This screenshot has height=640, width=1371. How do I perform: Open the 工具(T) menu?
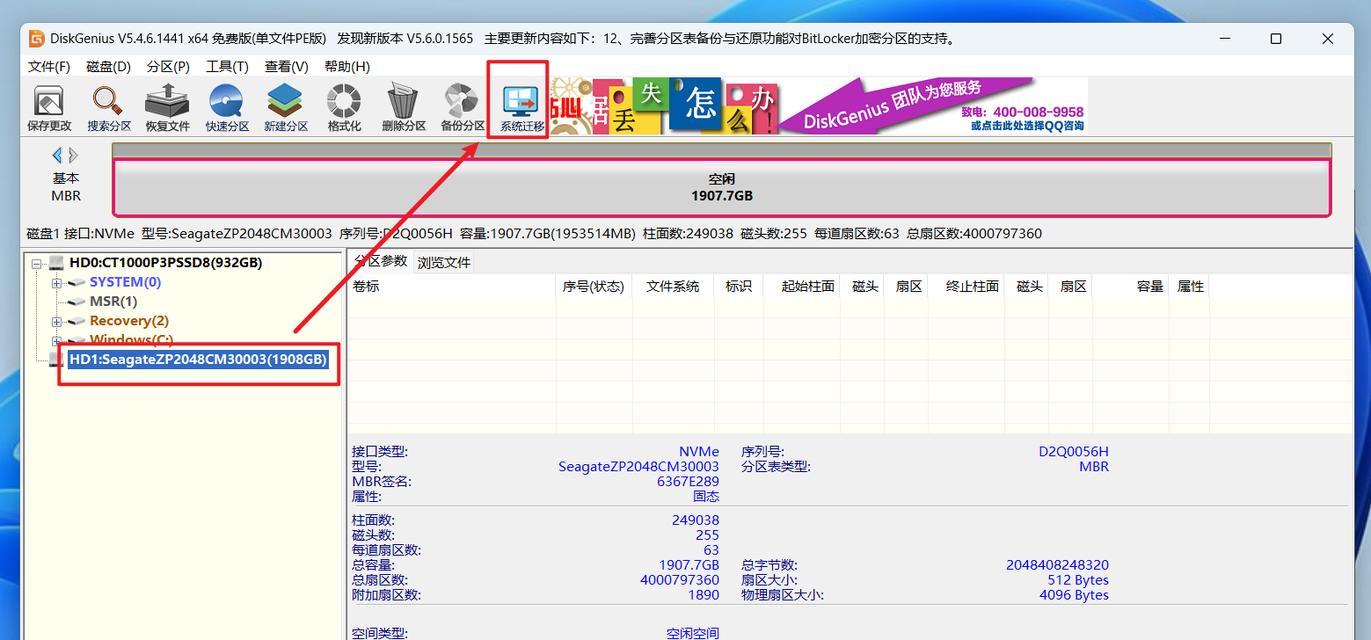(227, 66)
